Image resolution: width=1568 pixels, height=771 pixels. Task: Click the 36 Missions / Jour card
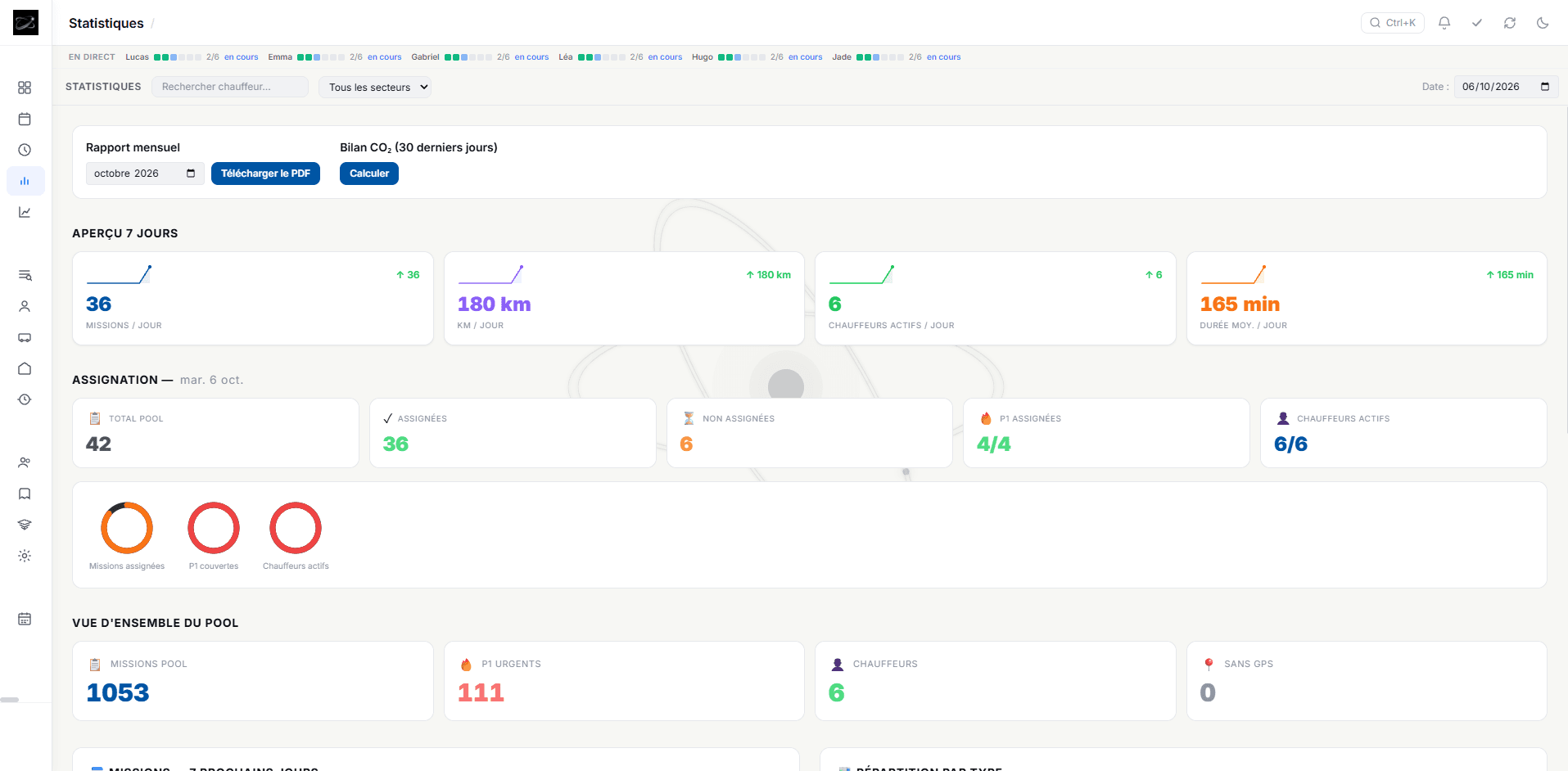tap(253, 299)
